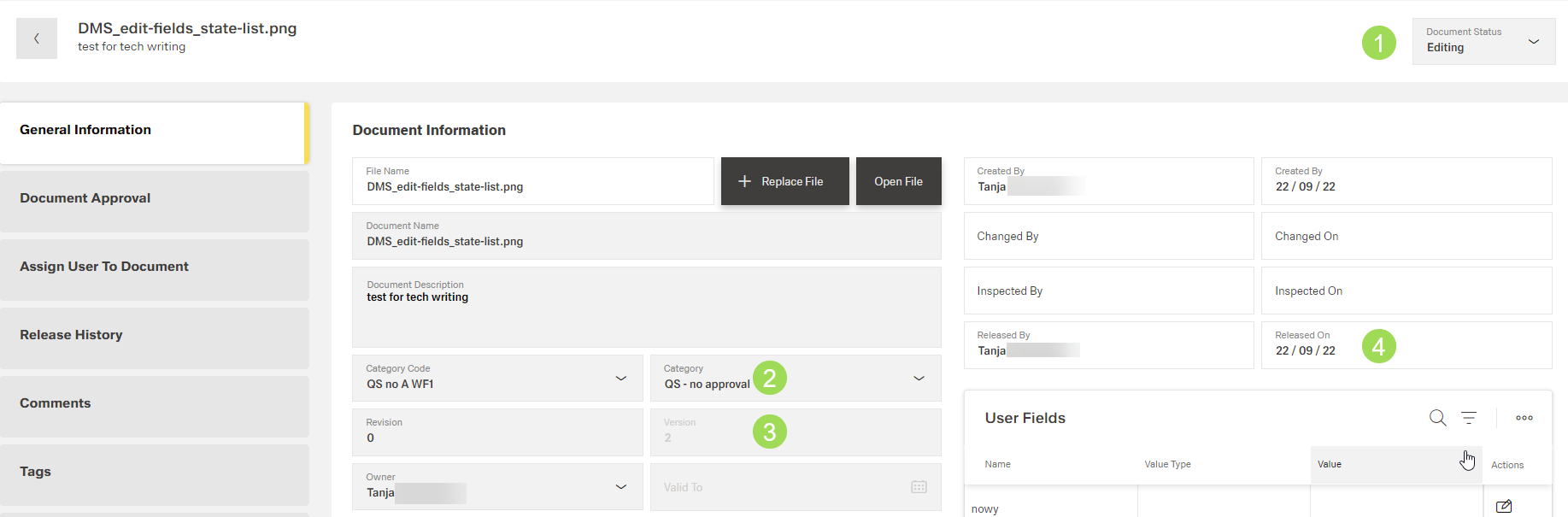
Task: Open the Release History tab
Action: point(155,335)
